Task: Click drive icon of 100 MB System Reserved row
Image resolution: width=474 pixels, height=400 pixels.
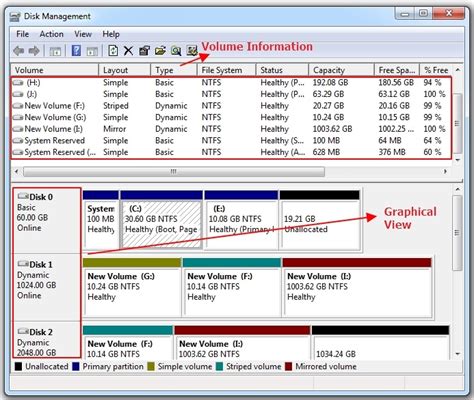Action: (18, 141)
